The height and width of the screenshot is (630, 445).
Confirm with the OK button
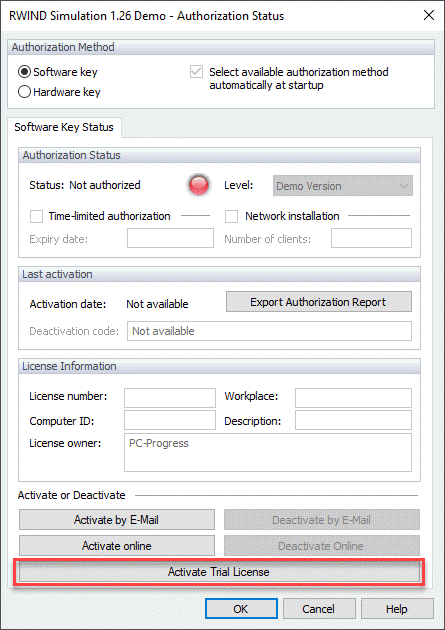[x=241, y=609]
